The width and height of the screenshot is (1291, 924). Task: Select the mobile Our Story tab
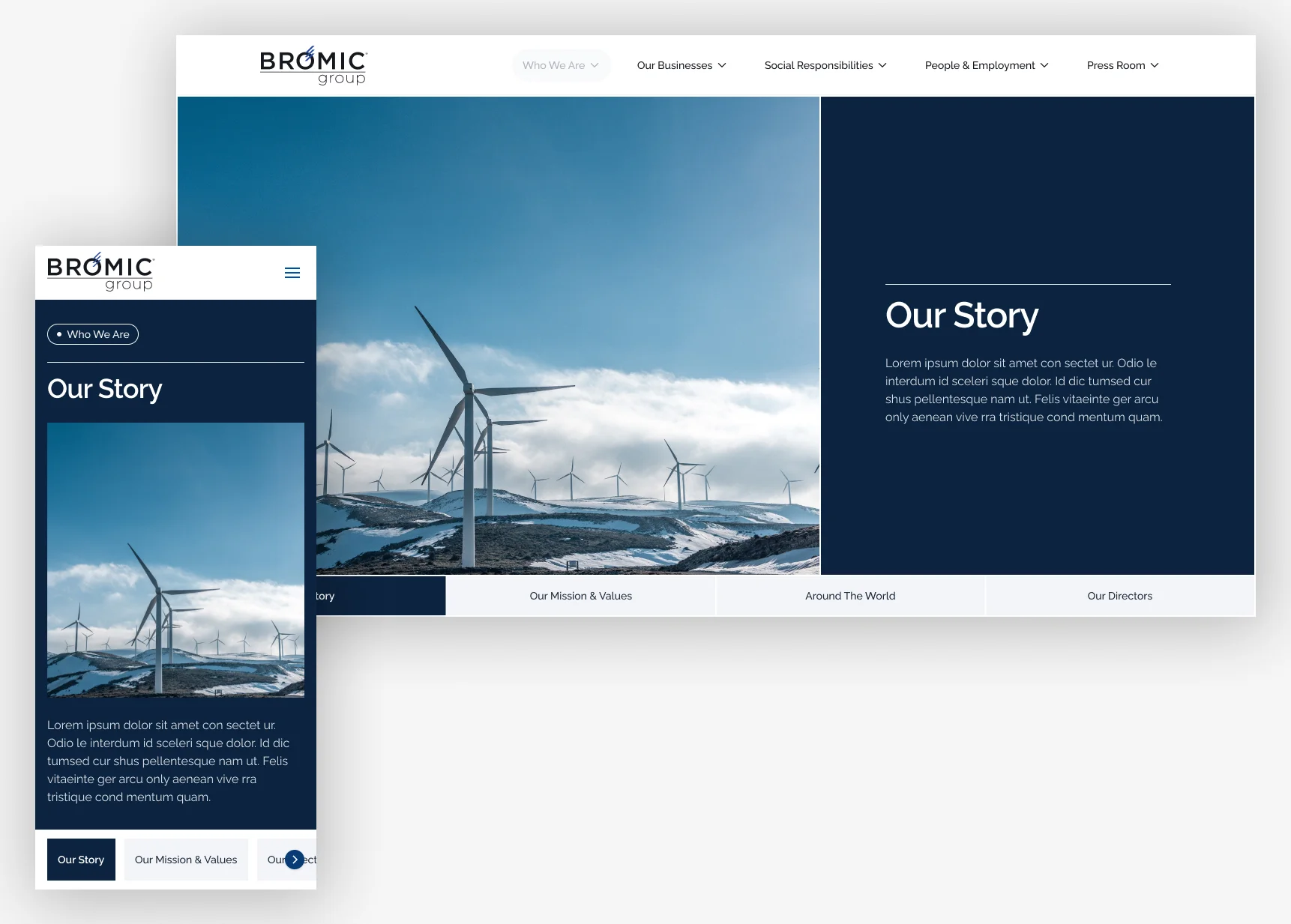pyautogui.click(x=81, y=860)
